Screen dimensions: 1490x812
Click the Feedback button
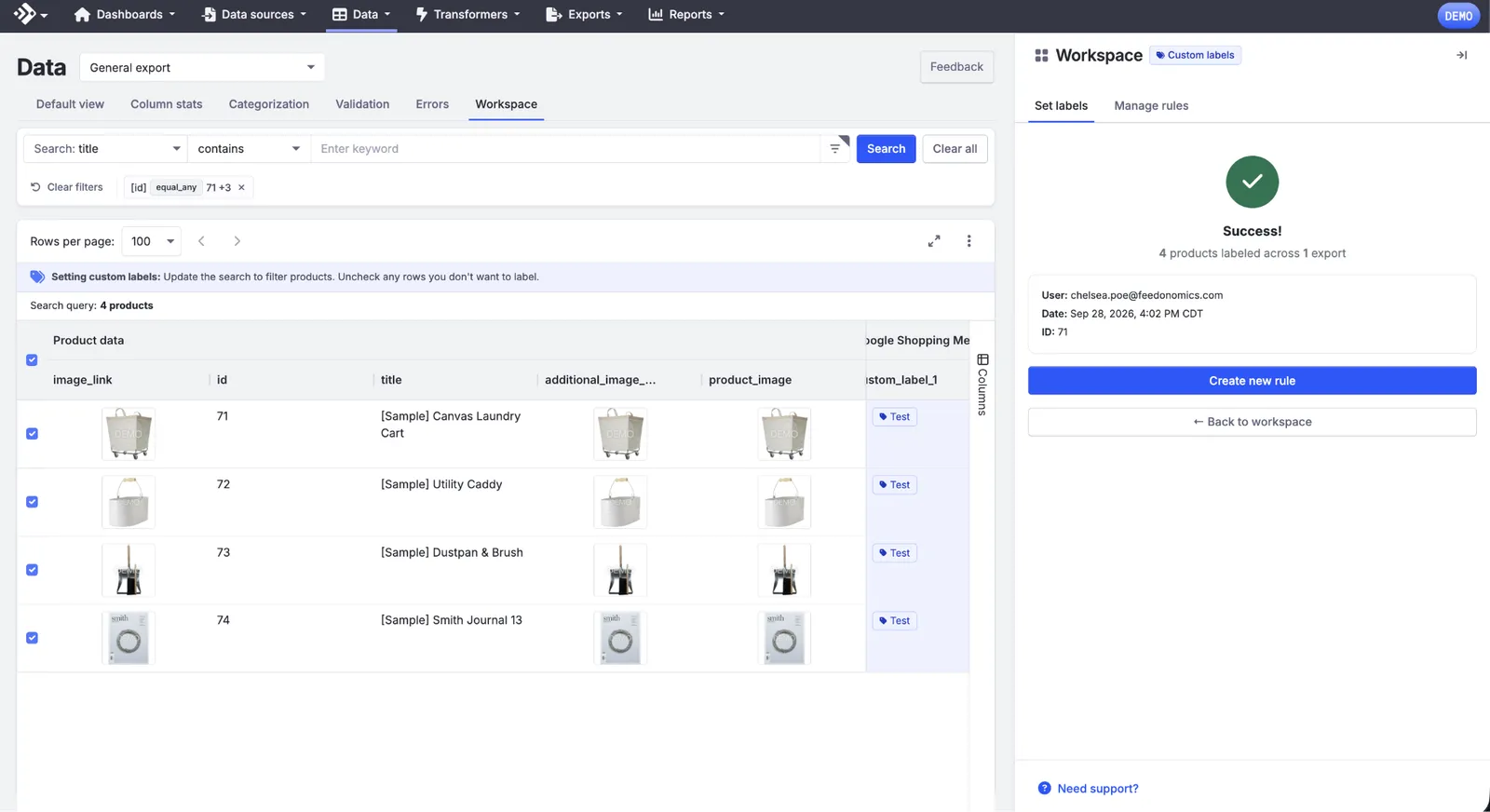[x=956, y=67]
